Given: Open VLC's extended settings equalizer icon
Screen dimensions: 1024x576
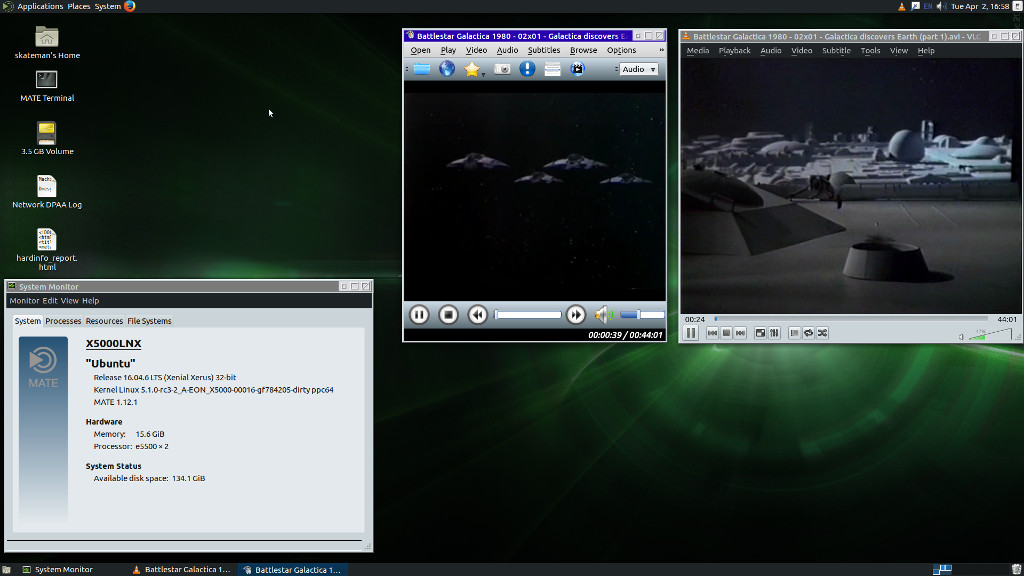Looking at the screenshot, I should (774, 333).
